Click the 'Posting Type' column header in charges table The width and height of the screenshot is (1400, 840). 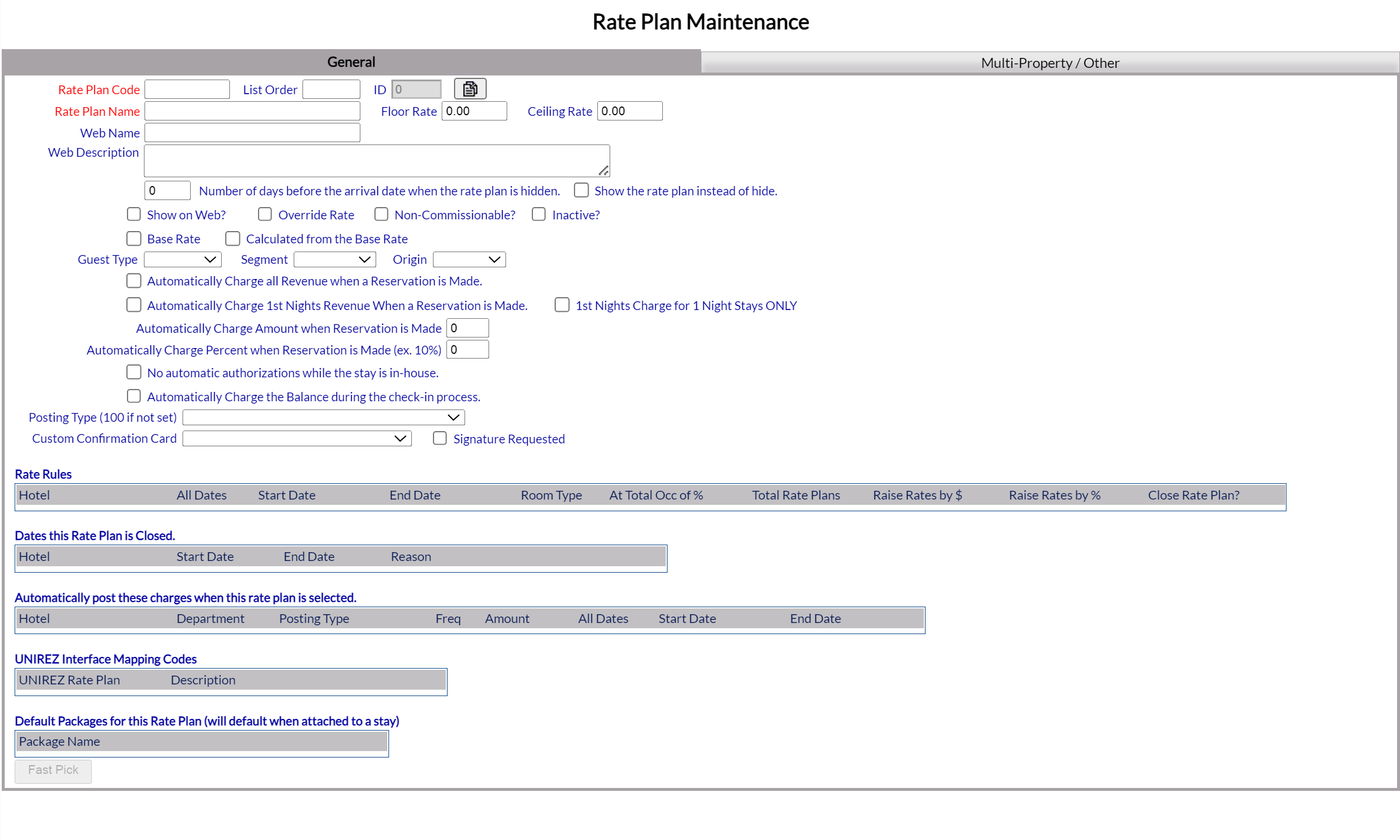click(314, 618)
